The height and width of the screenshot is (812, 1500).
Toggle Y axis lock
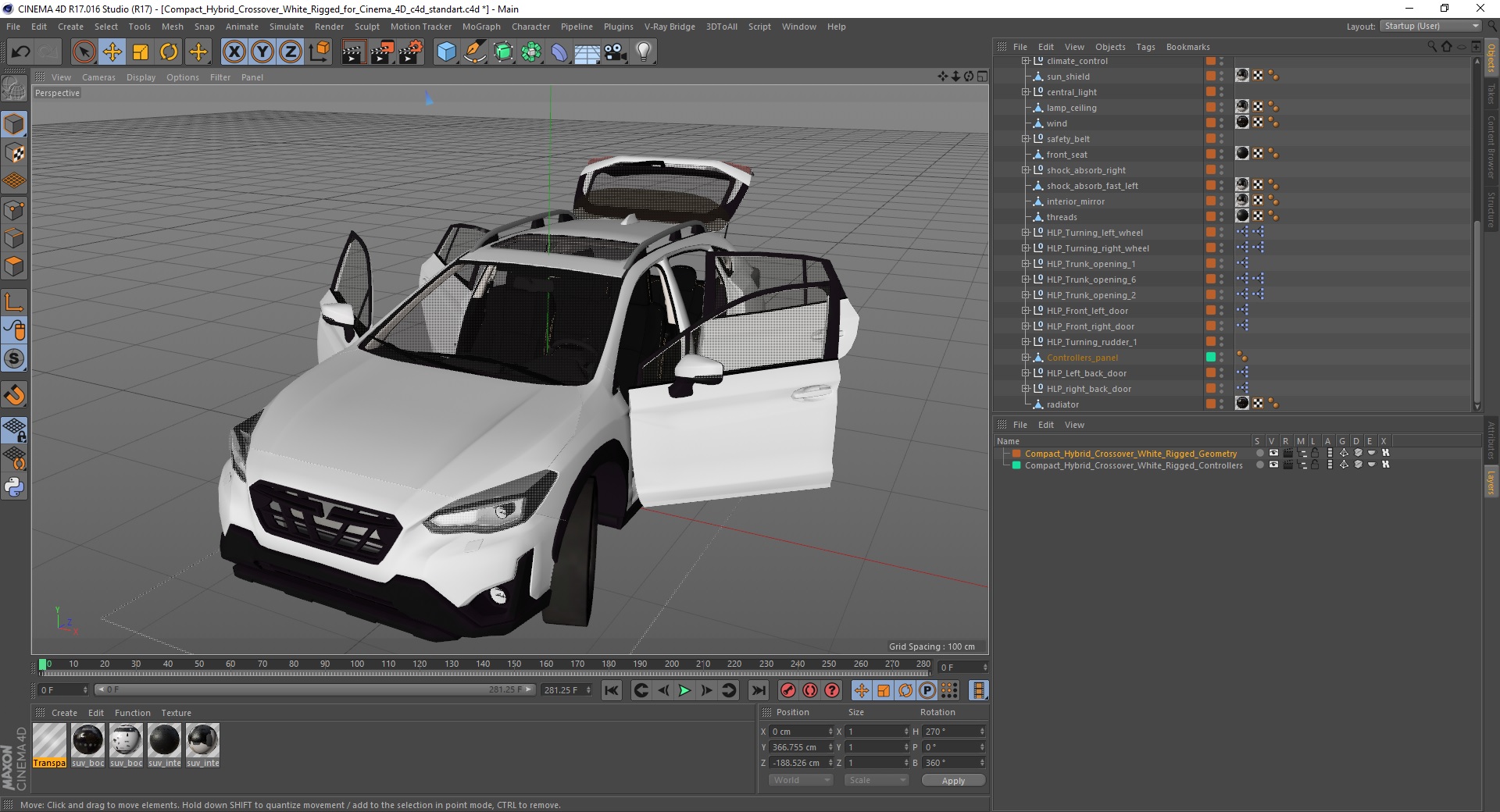click(x=262, y=52)
